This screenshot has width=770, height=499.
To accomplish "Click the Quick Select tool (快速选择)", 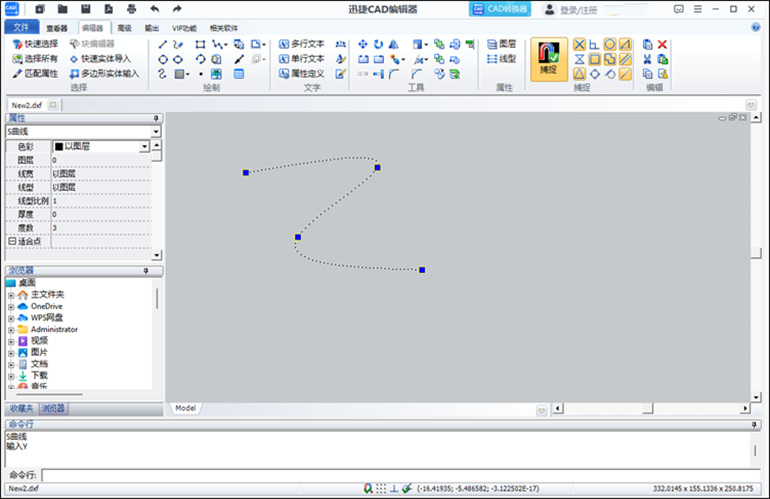I will click(35, 45).
